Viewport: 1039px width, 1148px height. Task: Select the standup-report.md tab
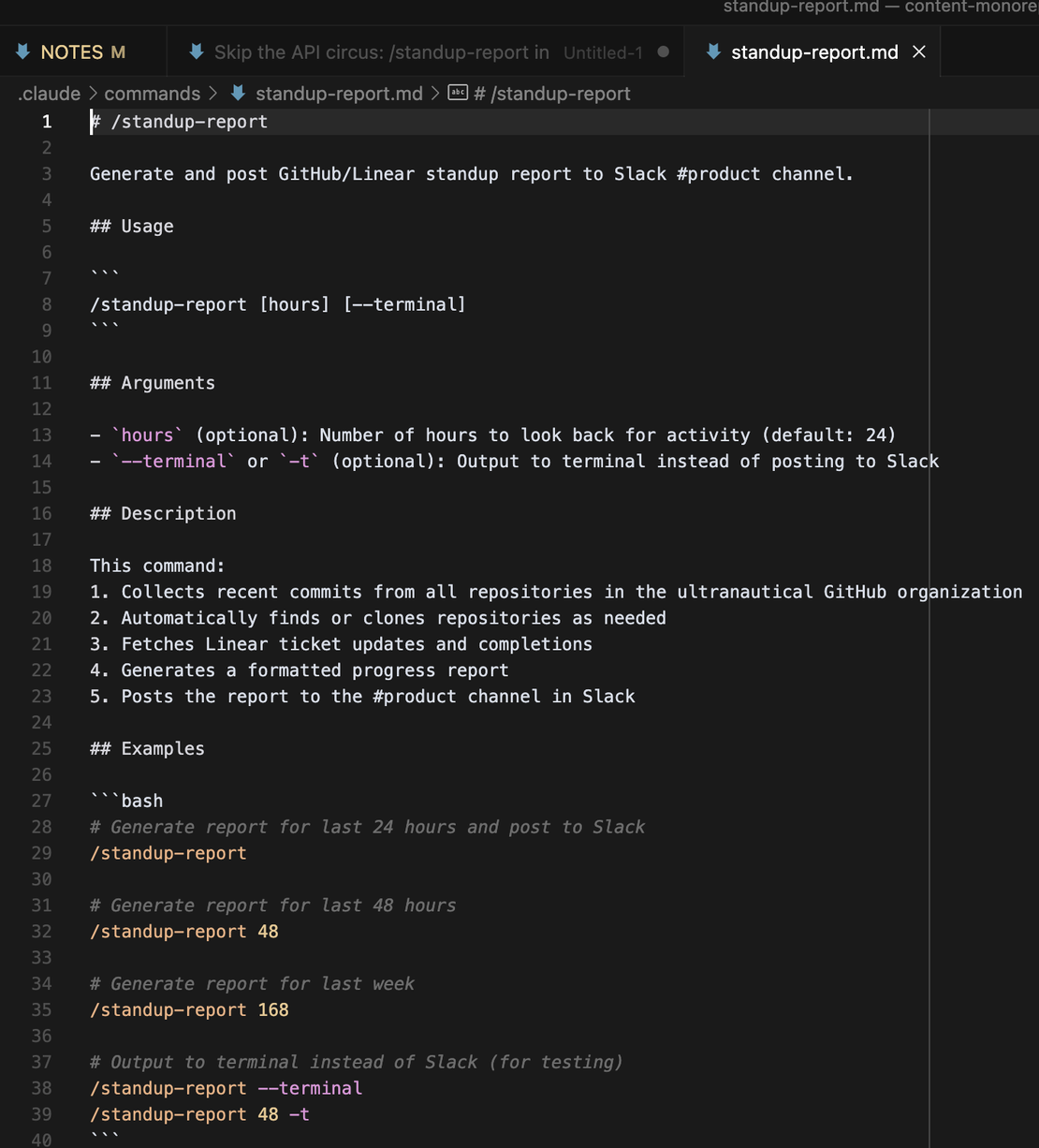coord(813,52)
